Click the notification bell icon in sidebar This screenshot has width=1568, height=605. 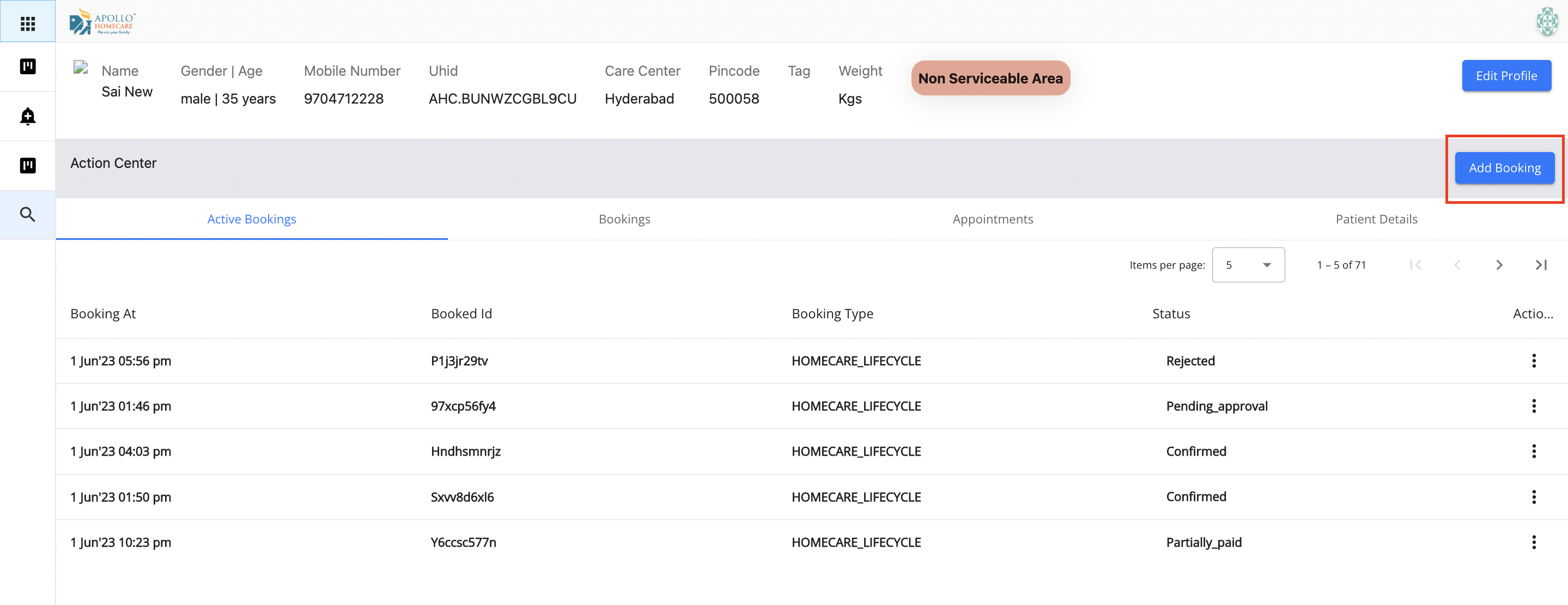coord(27,116)
